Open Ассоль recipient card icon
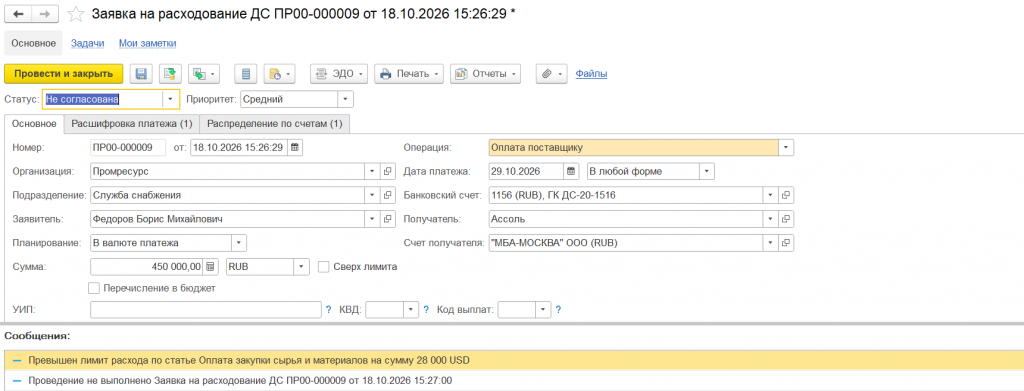Viewport: 1024px width, 391px height. (x=786, y=219)
